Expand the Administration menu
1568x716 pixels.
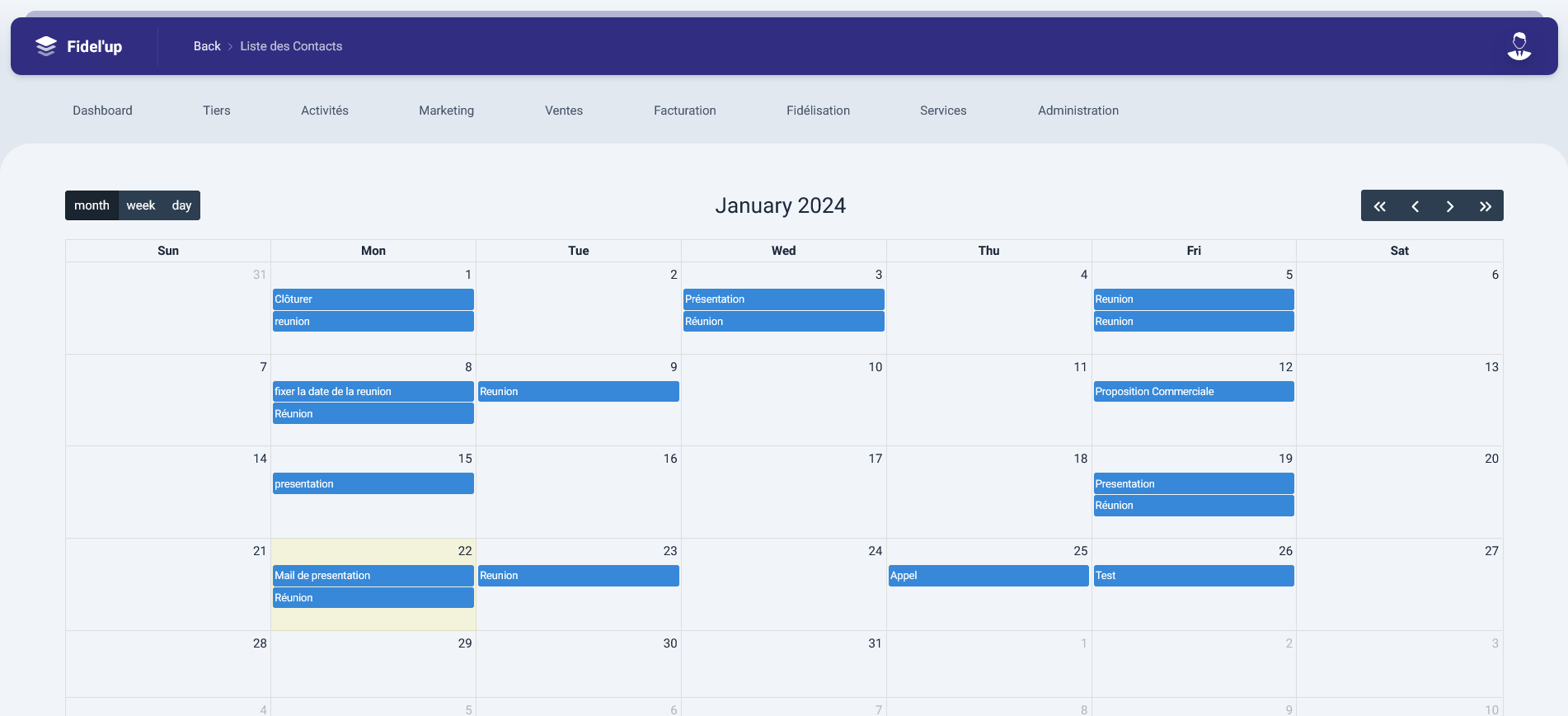[x=1077, y=111]
